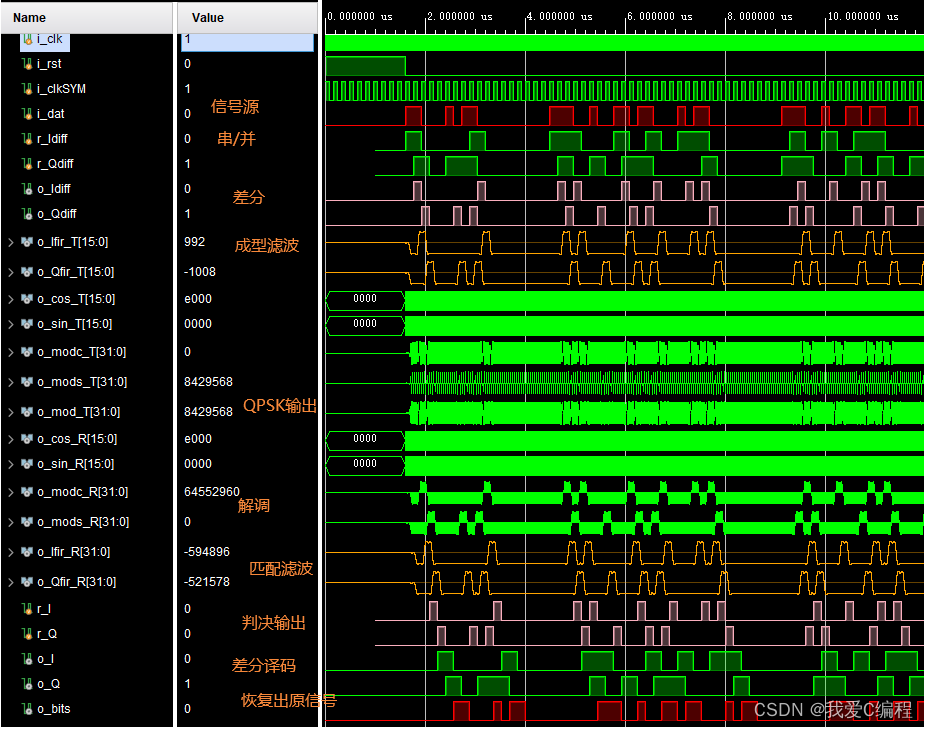Click the i_dat signal icon
The height and width of the screenshot is (729, 929).
coord(27,114)
